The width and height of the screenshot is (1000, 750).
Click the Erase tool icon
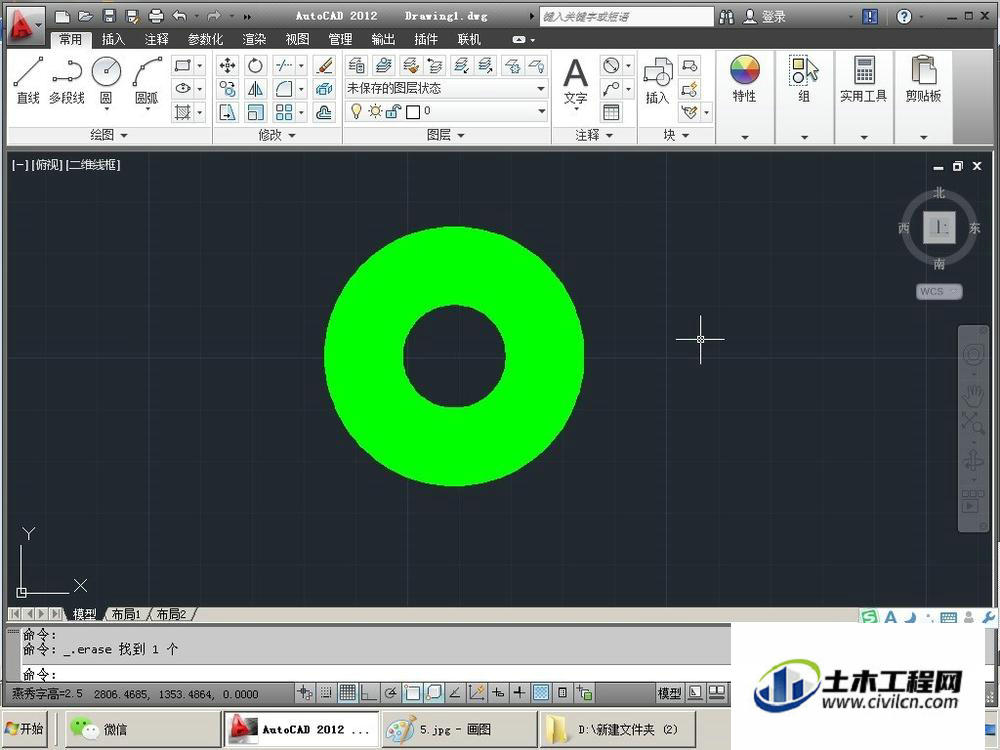pos(325,65)
